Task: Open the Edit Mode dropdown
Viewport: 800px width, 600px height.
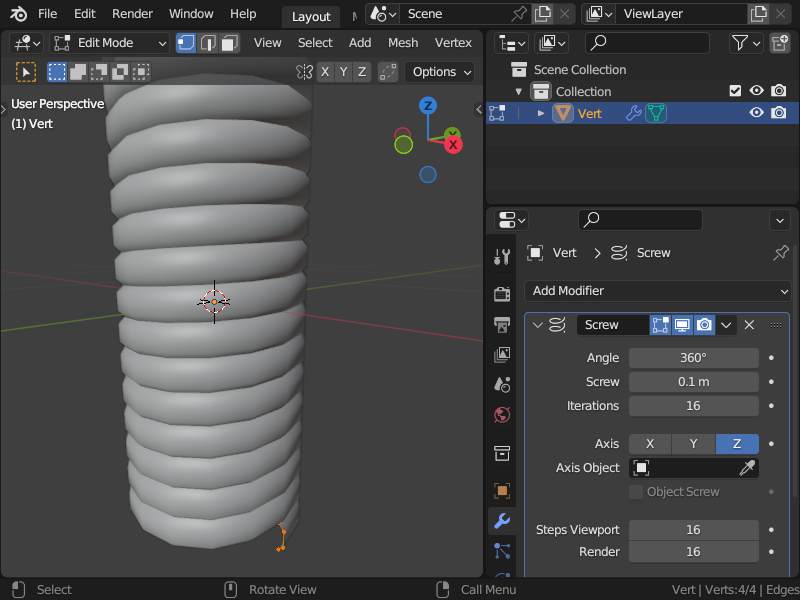Action: pos(110,43)
